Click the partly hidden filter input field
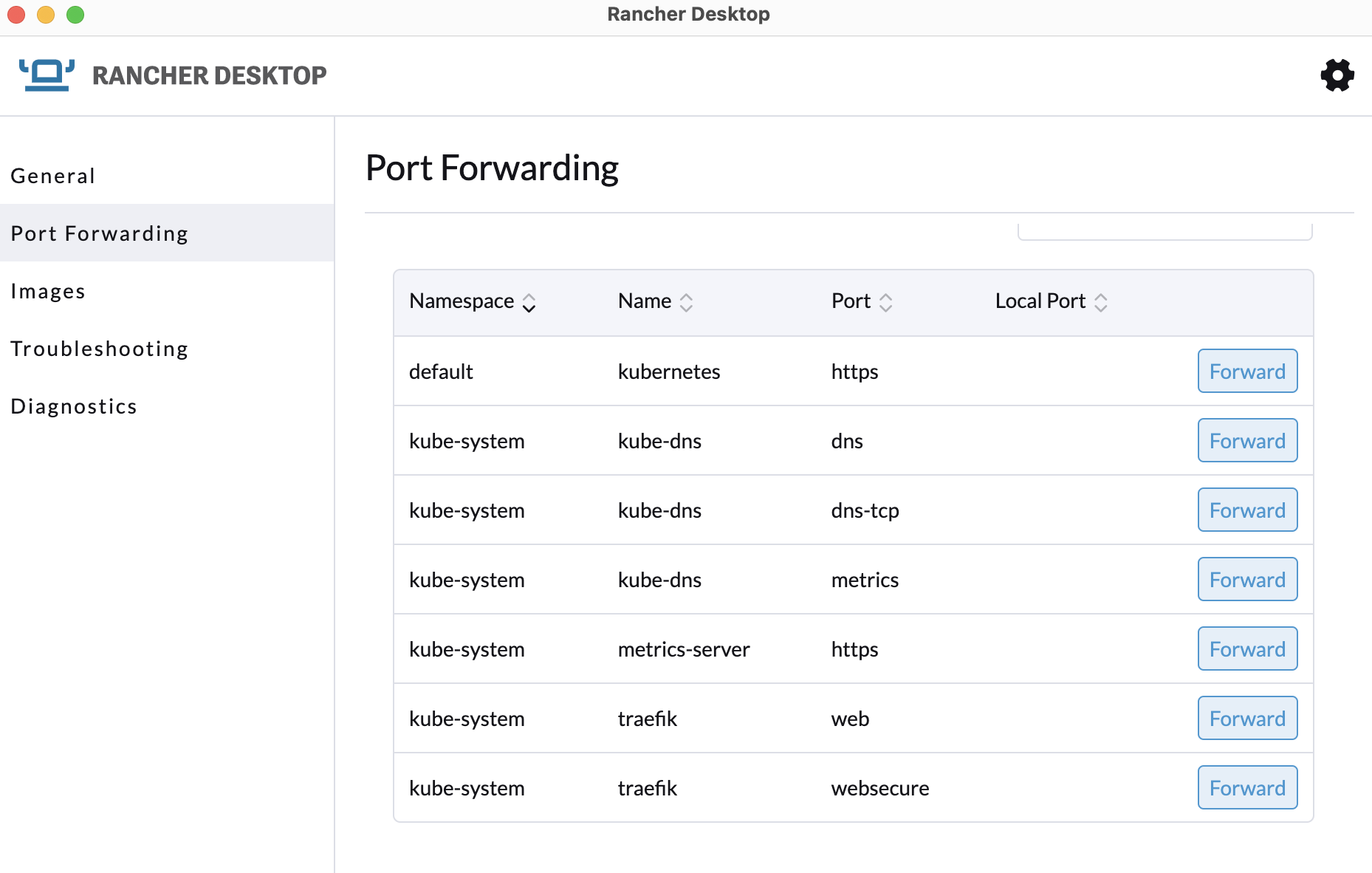The height and width of the screenshot is (873, 1372). point(1165,231)
